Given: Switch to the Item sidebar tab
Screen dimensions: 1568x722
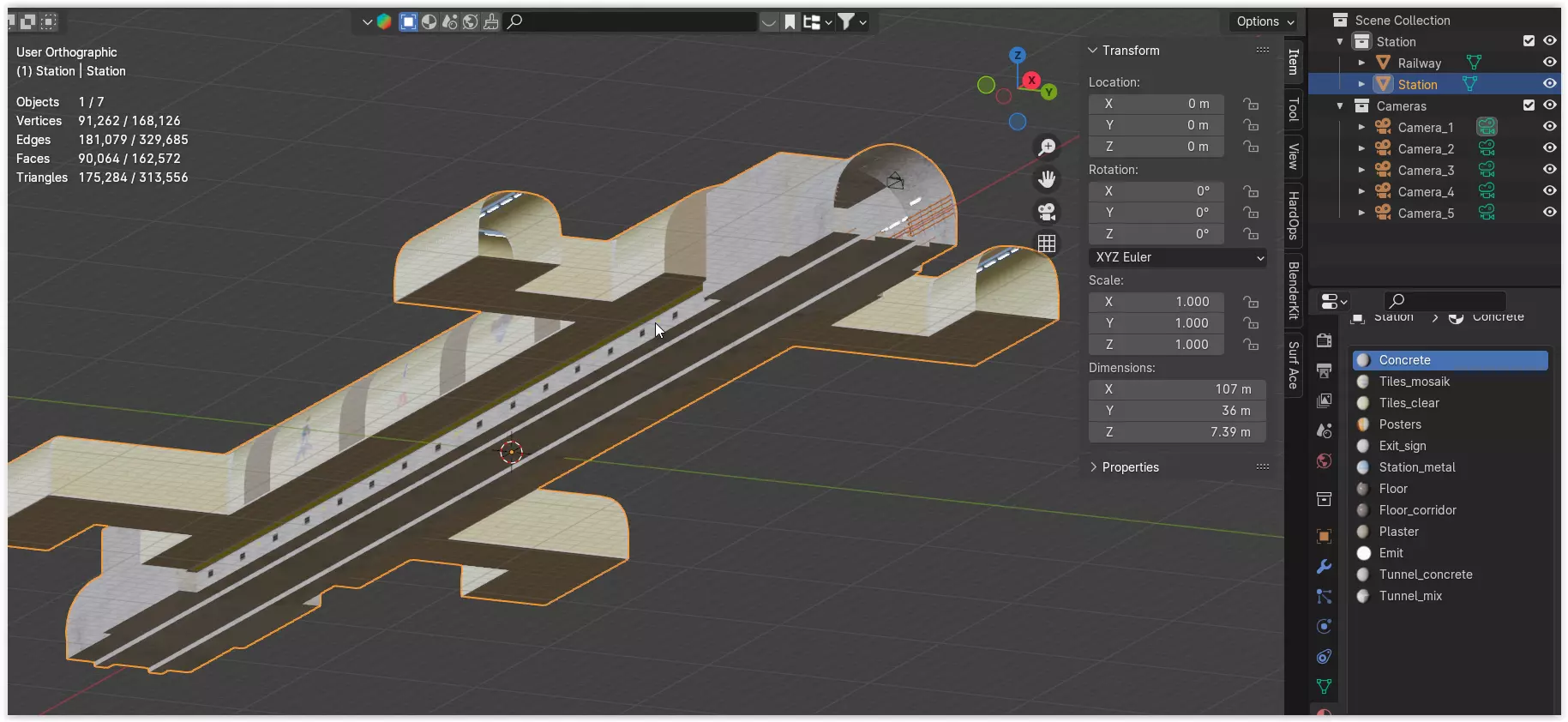Looking at the screenshot, I should (1294, 62).
